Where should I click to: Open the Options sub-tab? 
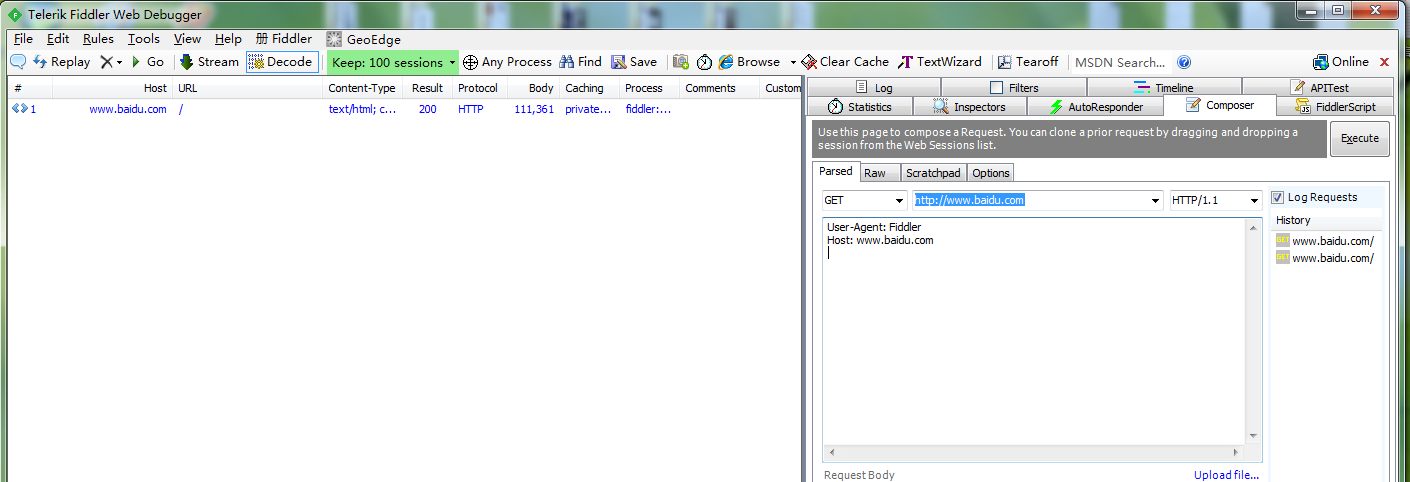[x=991, y=173]
